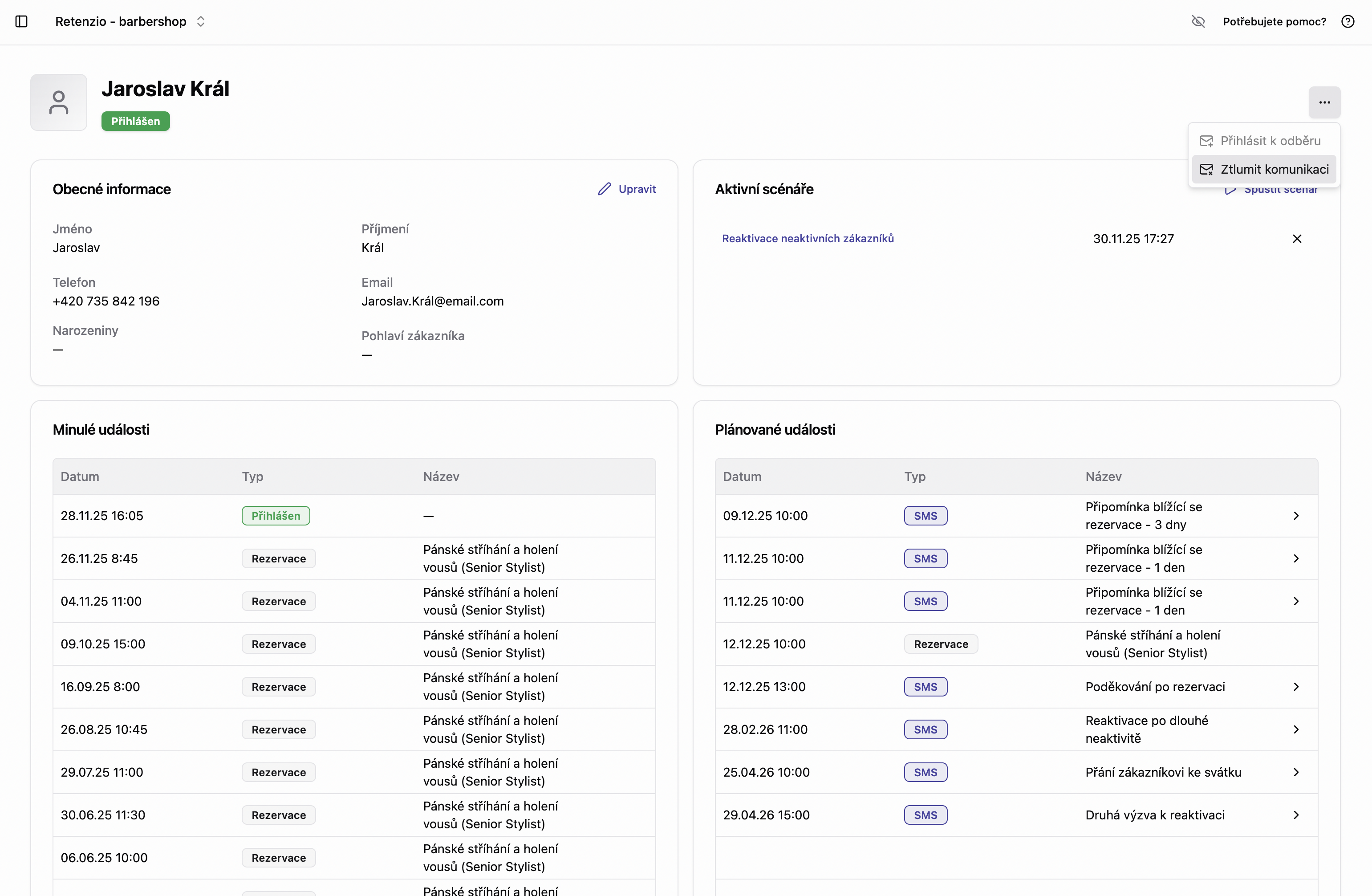Click Jaroslav Král's avatar placeholder icon
This screenshot has width=1372, height=896.
(59, 102)
